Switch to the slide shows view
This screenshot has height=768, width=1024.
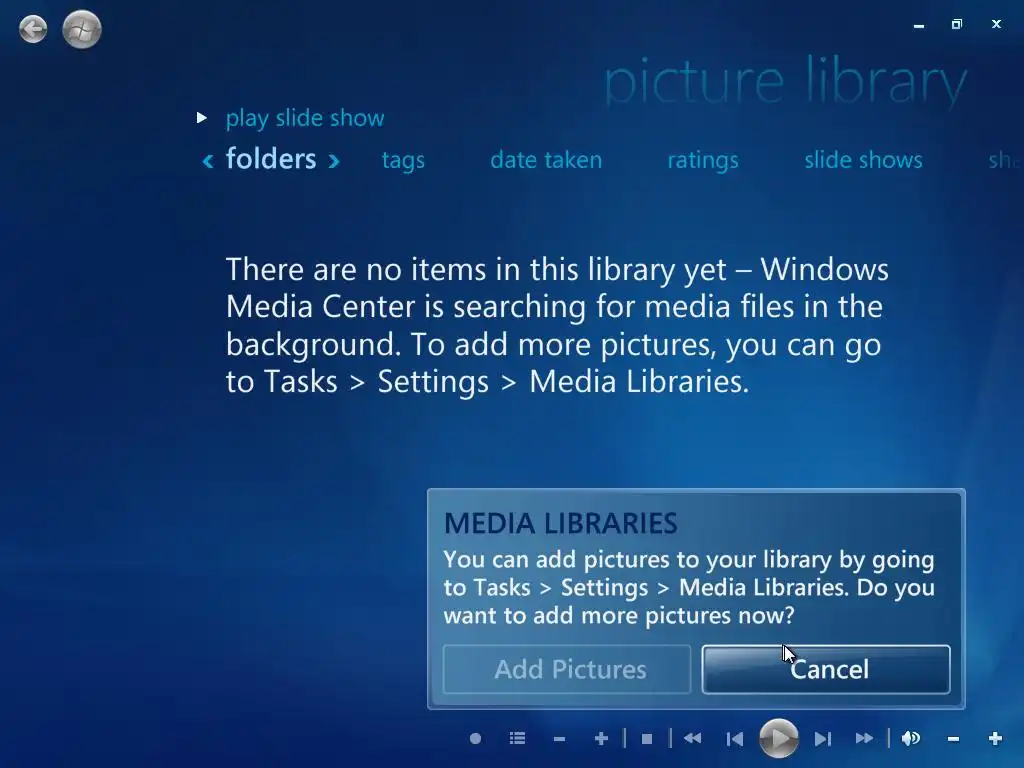(863, 160)
